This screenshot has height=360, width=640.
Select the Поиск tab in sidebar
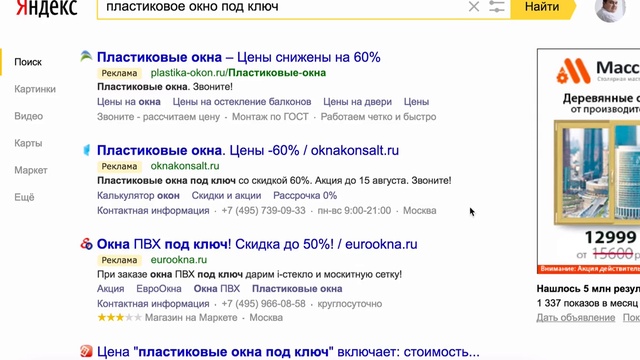pos(28,62)
